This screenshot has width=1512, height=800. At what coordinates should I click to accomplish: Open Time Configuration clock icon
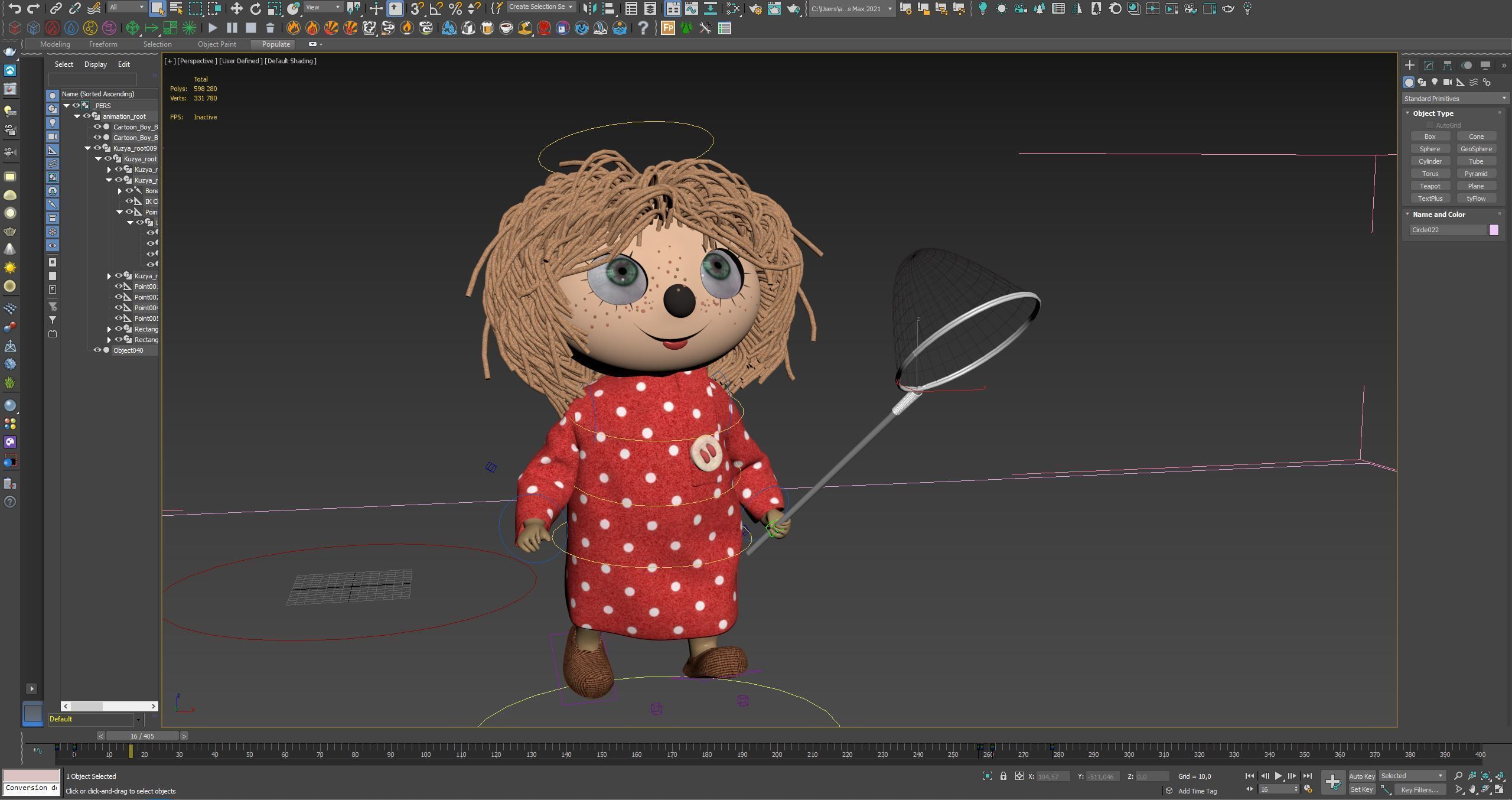pos(1308,789)
